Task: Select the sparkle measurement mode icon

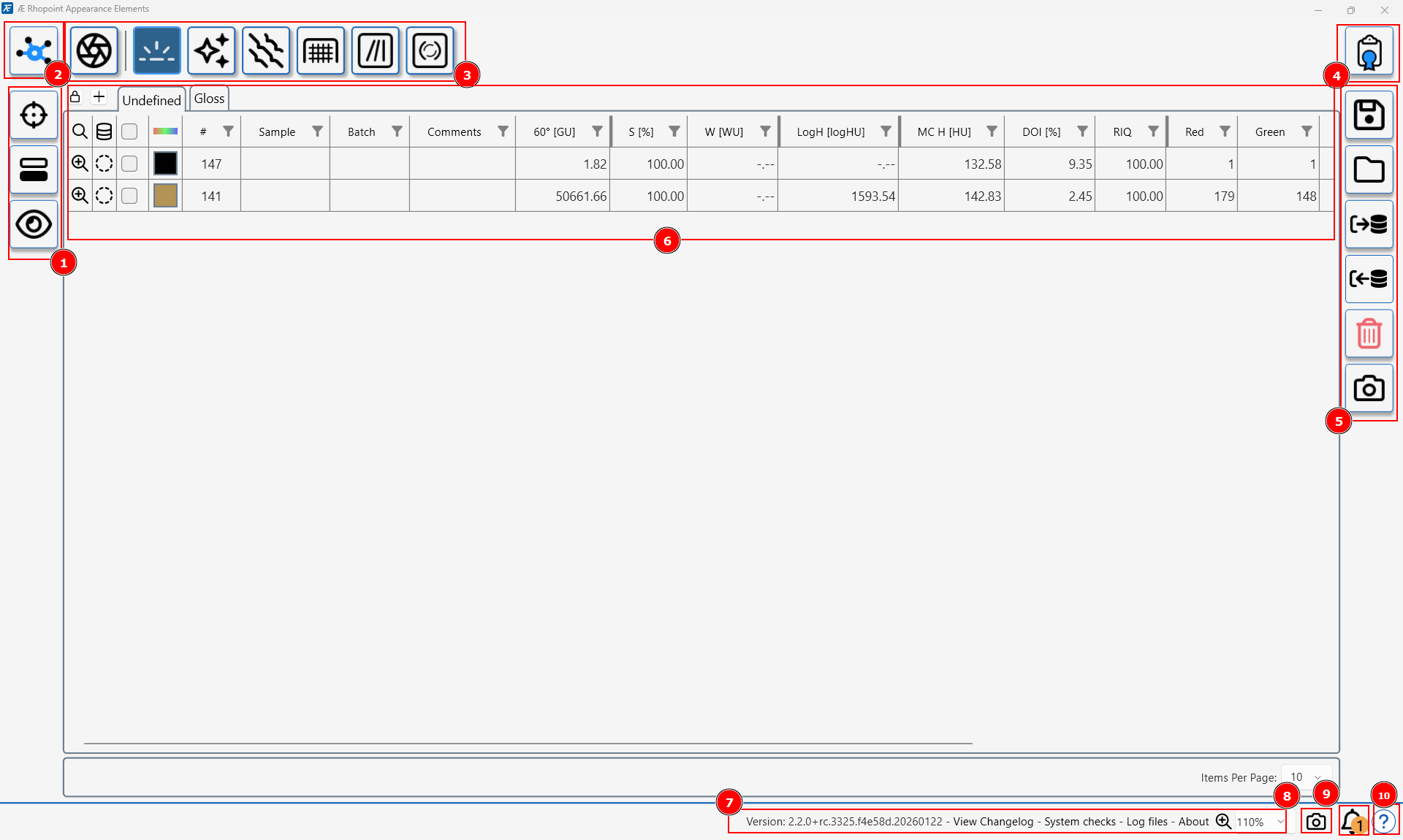Action: click(212, 50)
